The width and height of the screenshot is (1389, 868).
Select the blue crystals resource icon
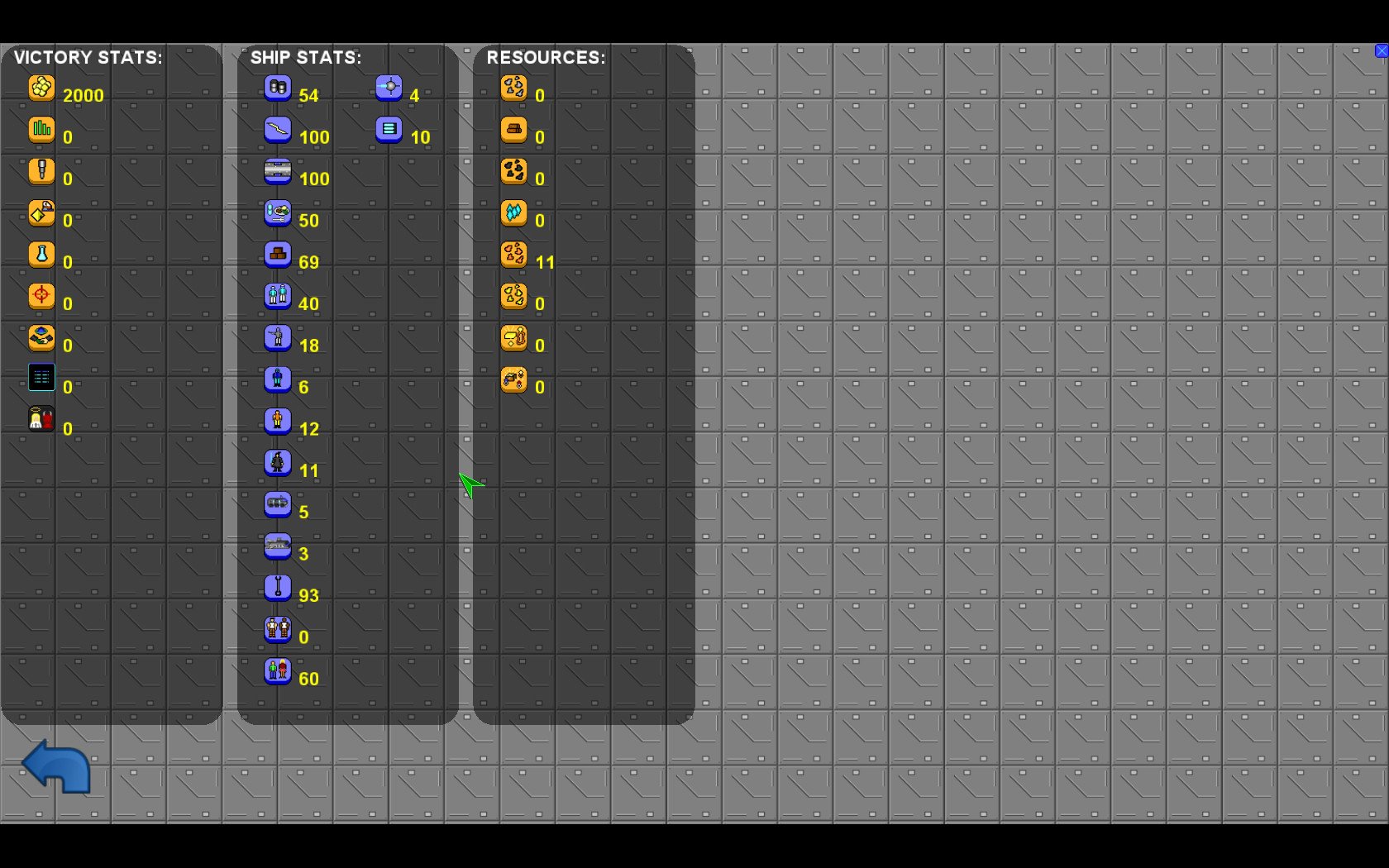coord(513,212)
